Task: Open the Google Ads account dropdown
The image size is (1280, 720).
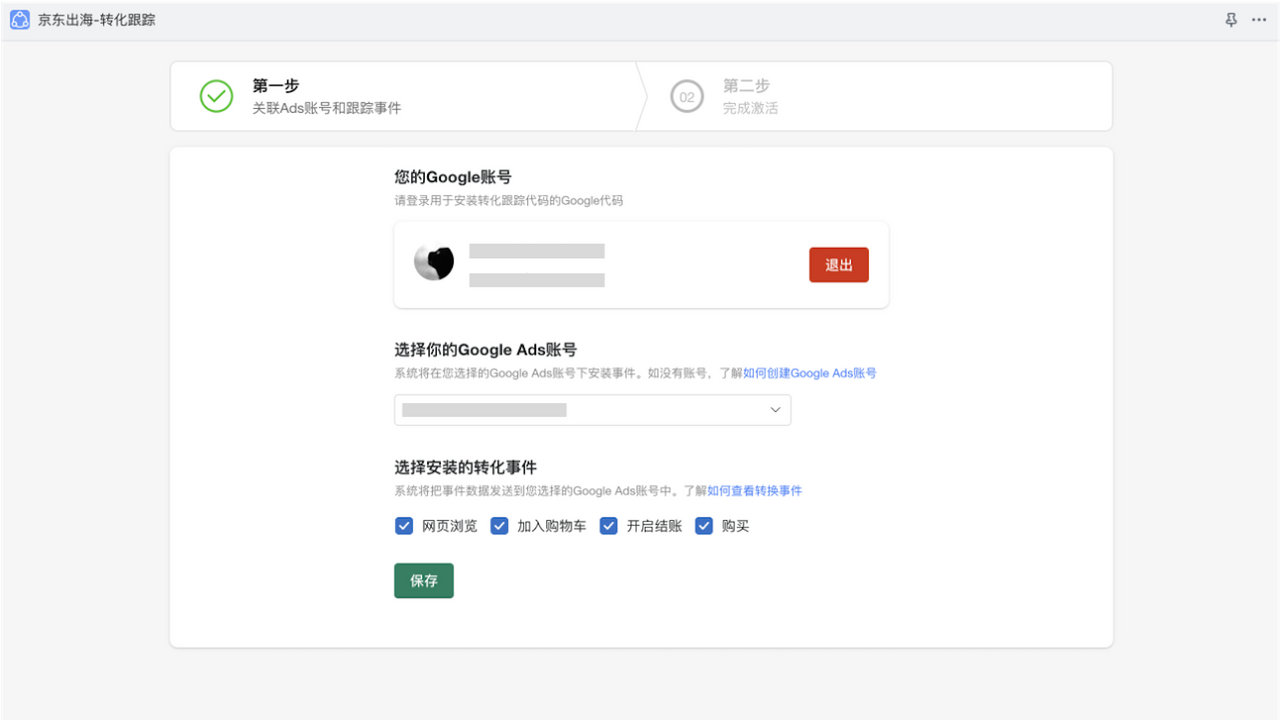Action: click(592, 410)
